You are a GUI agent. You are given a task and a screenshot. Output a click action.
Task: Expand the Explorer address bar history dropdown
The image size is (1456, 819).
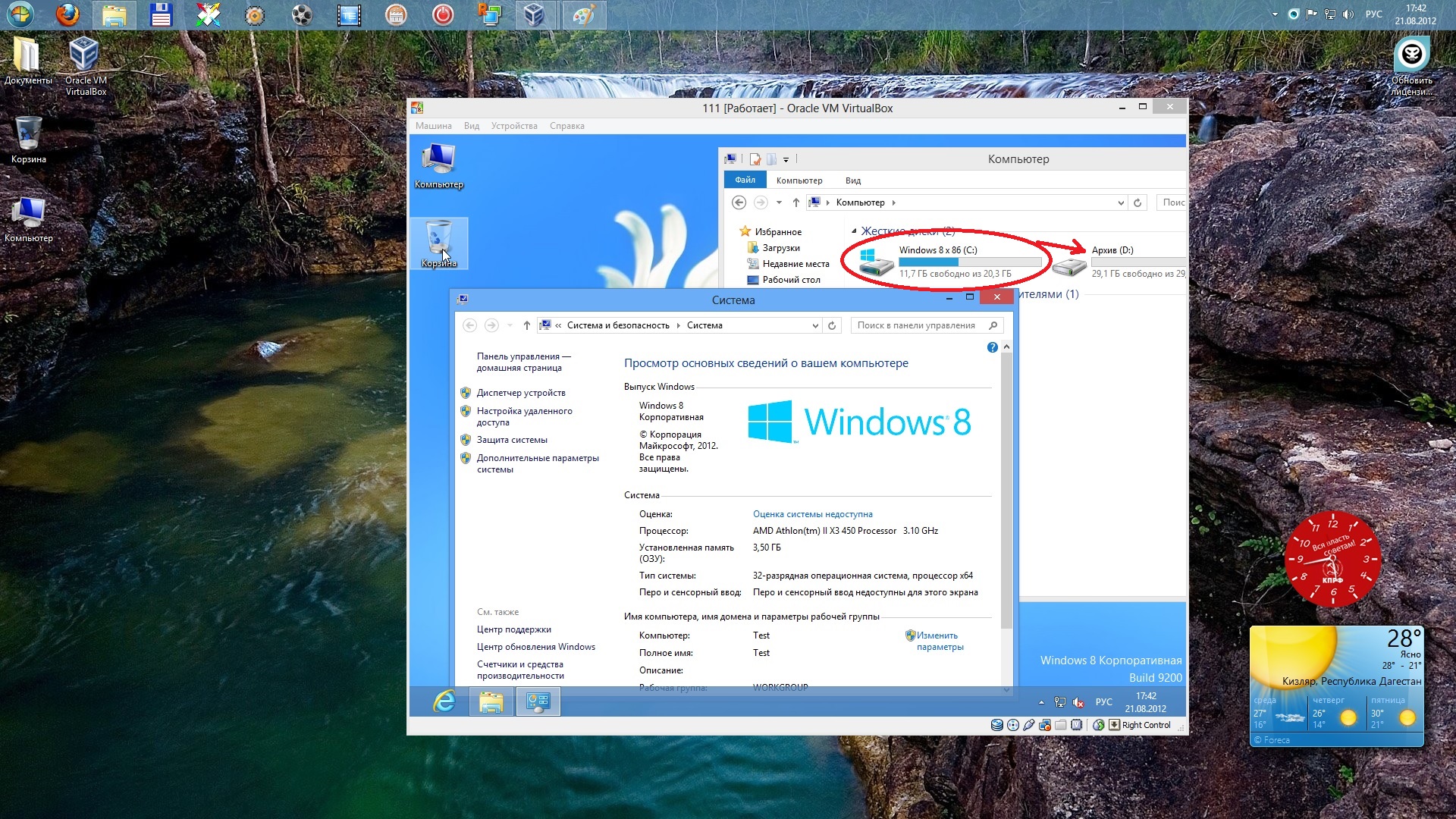pos(1121,202)
